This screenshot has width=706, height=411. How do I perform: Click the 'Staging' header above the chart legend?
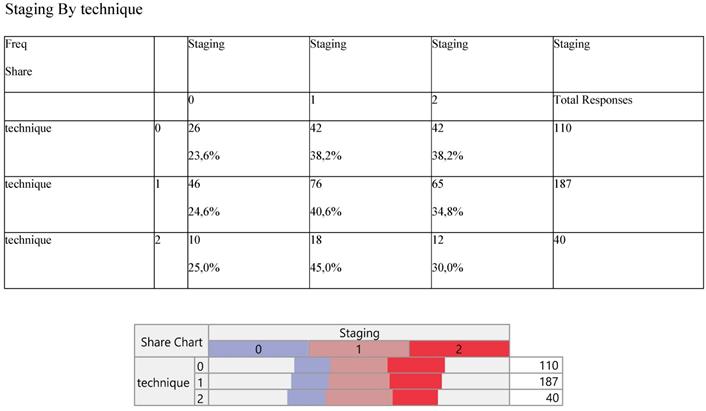[359, 333]
